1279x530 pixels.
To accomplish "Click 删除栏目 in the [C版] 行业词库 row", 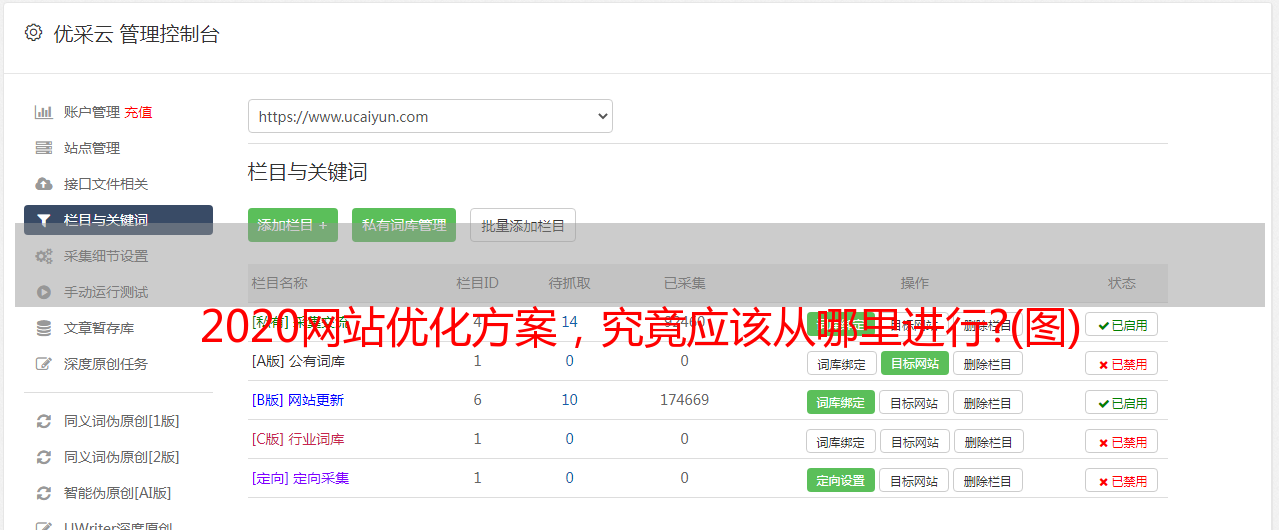I will pyautogui.click(x=988, y=442).
